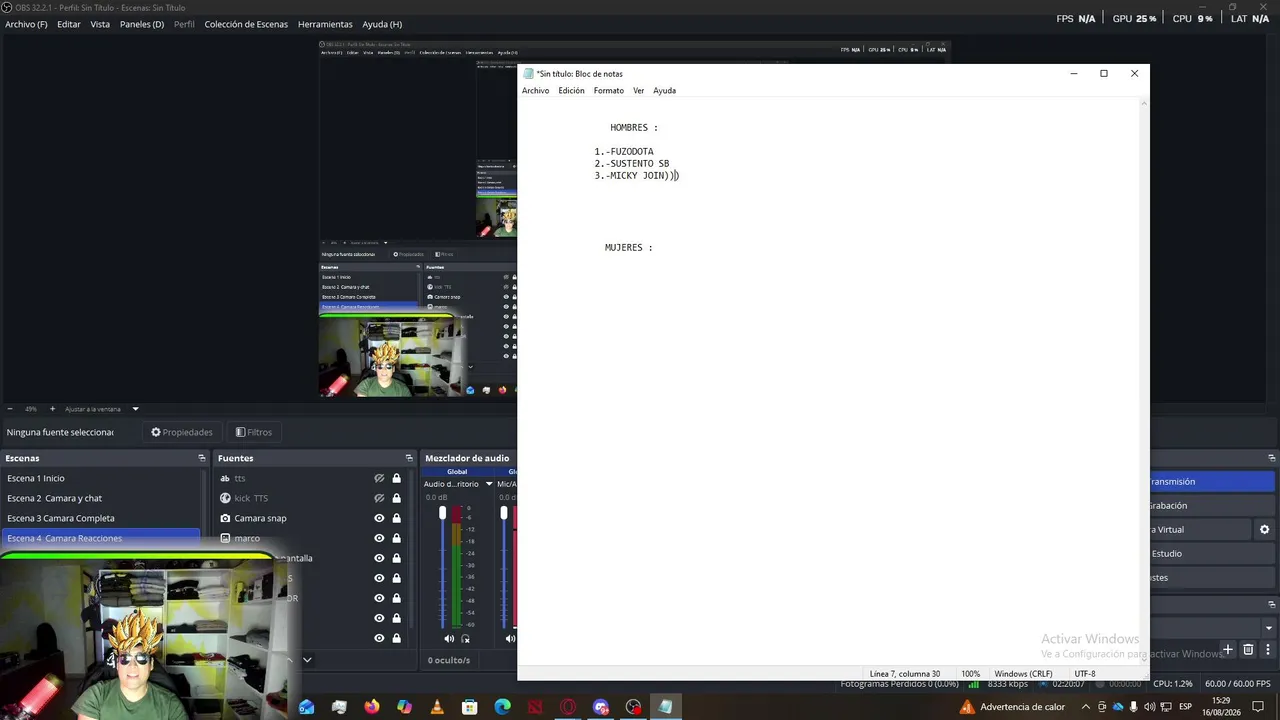Open the zoom level 100% in Notepad status bar
This screenshot has width=1280, height=720.
pos(971,674)
